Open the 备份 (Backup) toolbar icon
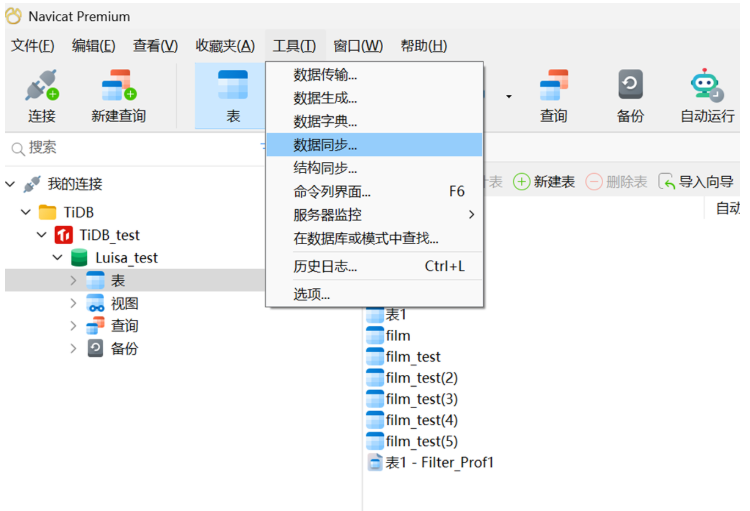The height and width of the screenshot is (511, 750). (630, 96)
